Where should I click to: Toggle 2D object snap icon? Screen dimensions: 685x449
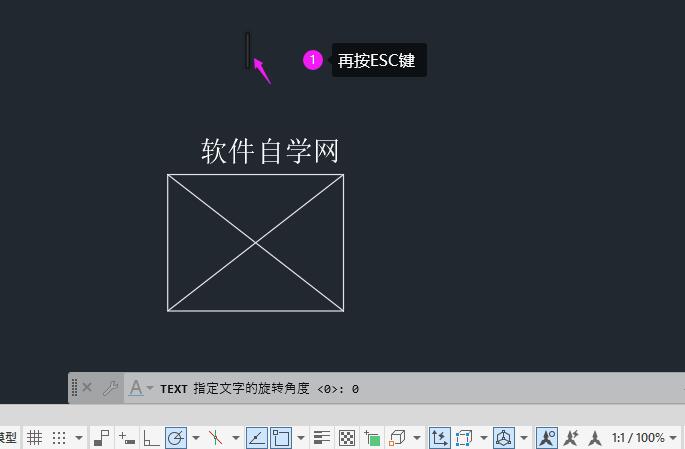pyautogui.click(x=280, y=437)
